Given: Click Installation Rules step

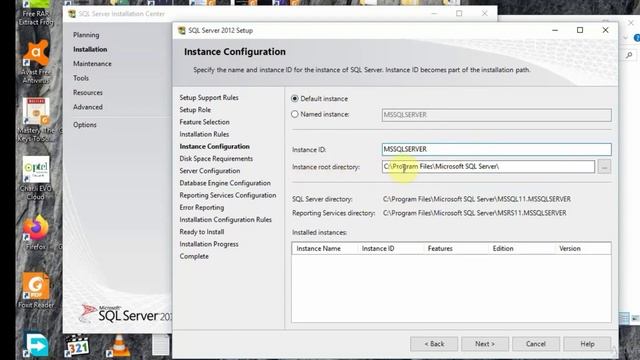Looking at the screenshot, I should (x=204, y=134).
